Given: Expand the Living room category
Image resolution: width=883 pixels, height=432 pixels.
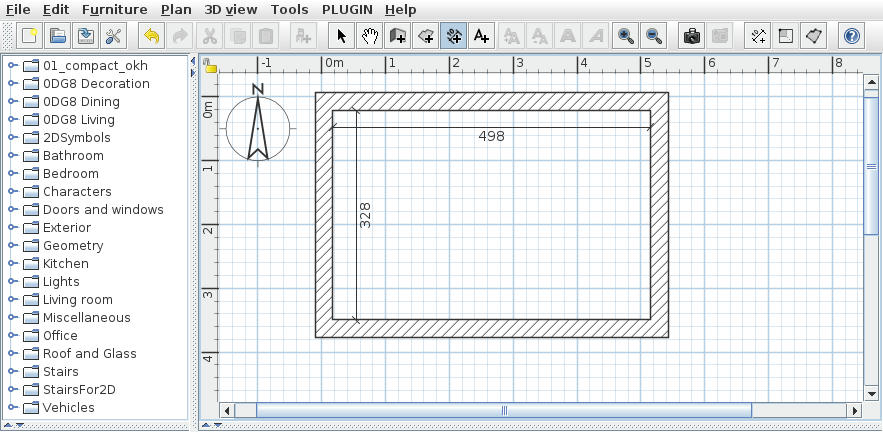Looking at the screenshot, I should point(12,300).
